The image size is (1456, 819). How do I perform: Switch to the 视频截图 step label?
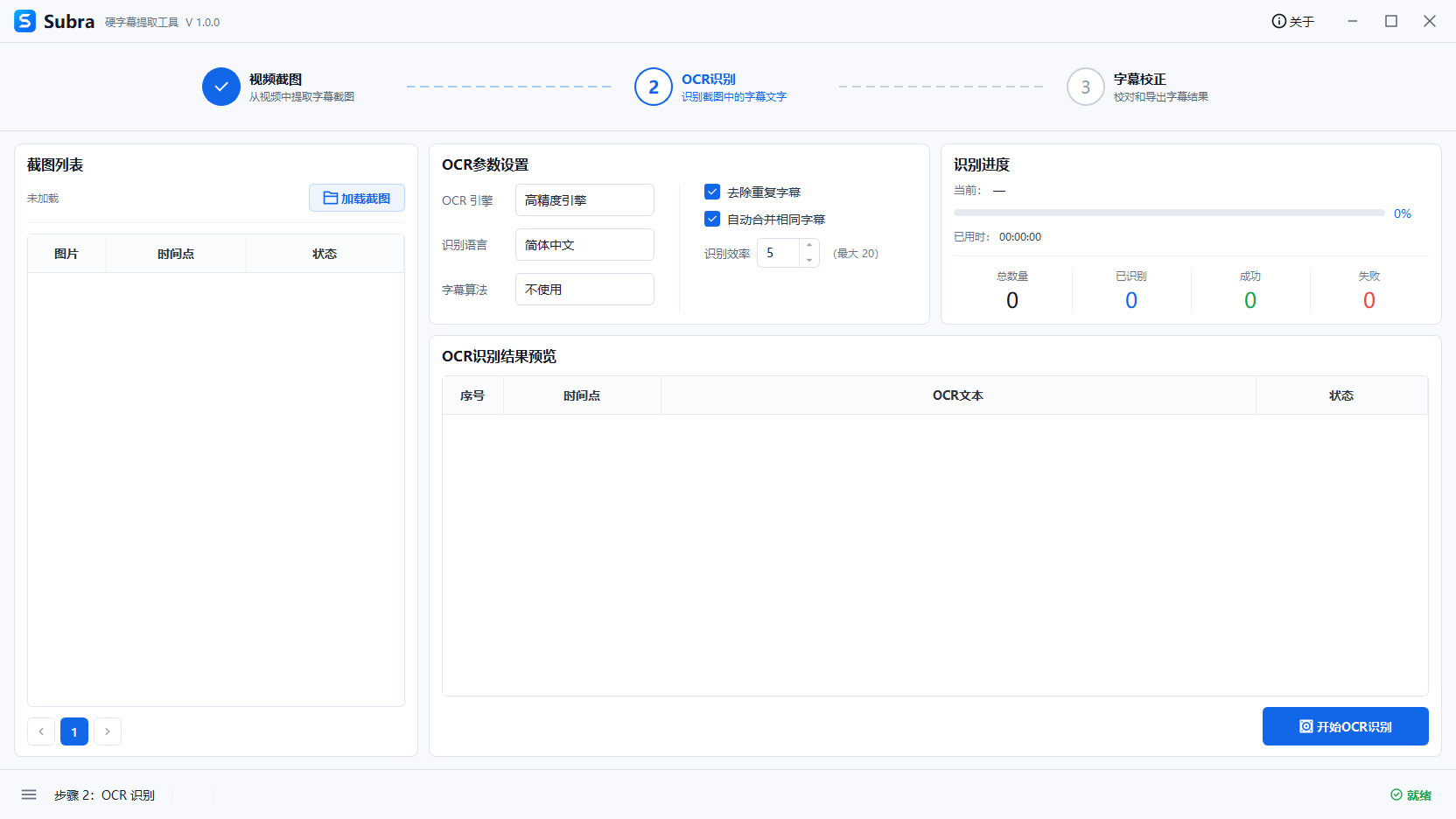coord(275,79)
